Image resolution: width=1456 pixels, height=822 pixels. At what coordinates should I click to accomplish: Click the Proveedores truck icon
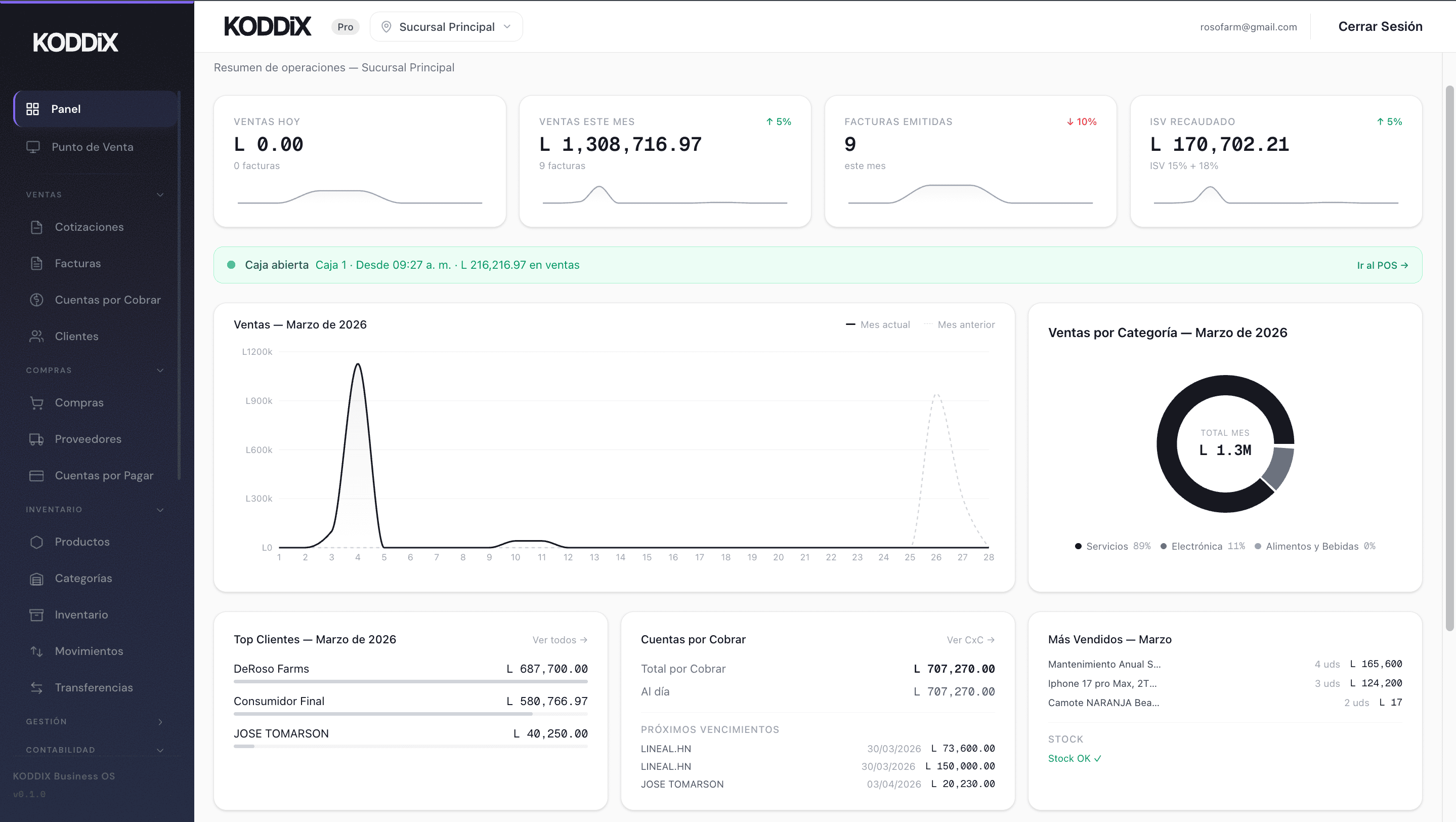[37, 439]
